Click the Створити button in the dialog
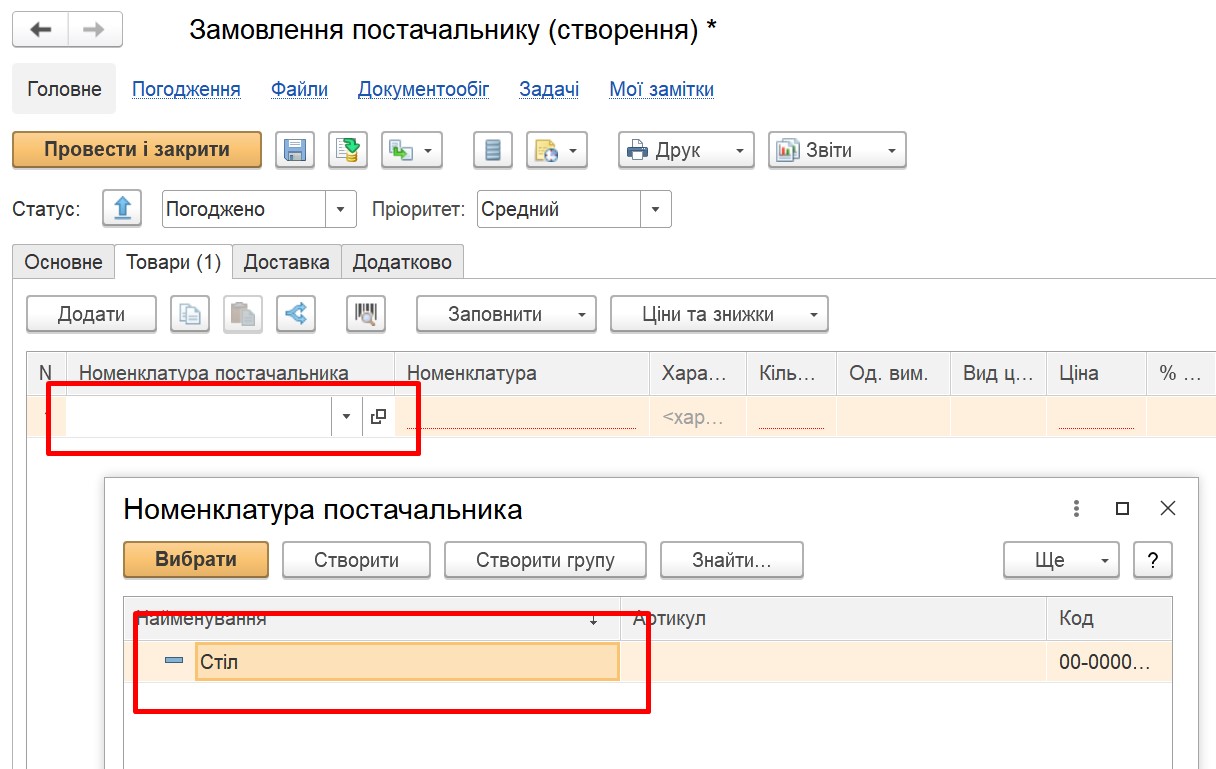The height and width of the screenshot is (769, 1216). point(356,560)
